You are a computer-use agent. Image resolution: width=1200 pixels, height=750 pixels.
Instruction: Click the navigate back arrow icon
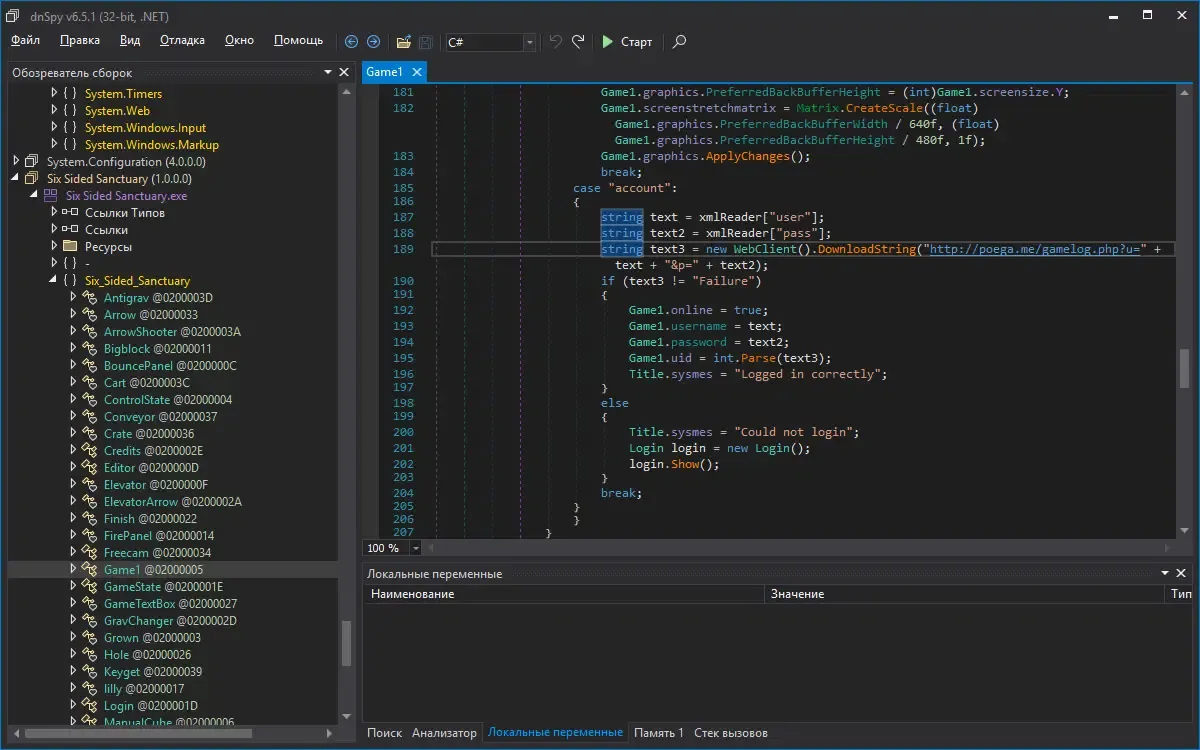351,42
